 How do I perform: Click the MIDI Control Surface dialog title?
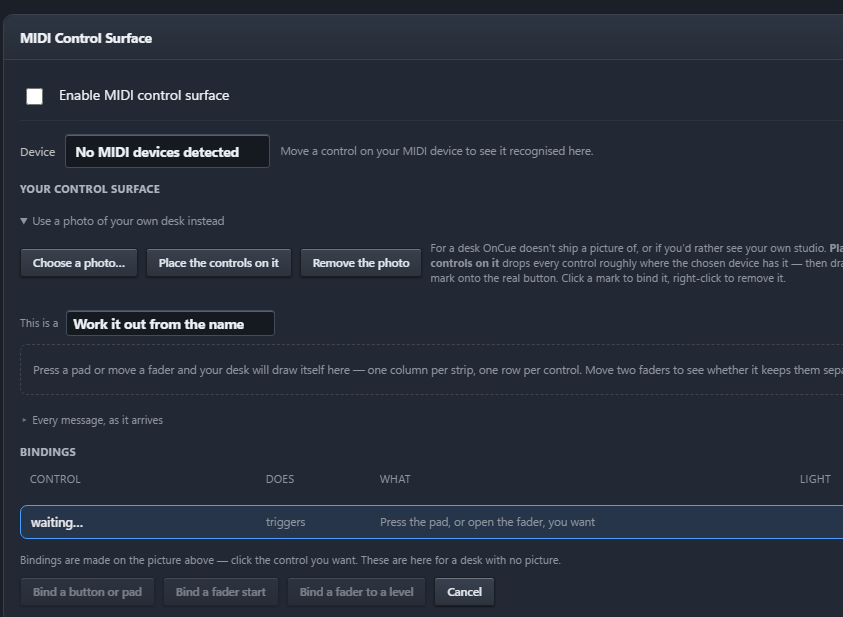[x=86, y=38]
